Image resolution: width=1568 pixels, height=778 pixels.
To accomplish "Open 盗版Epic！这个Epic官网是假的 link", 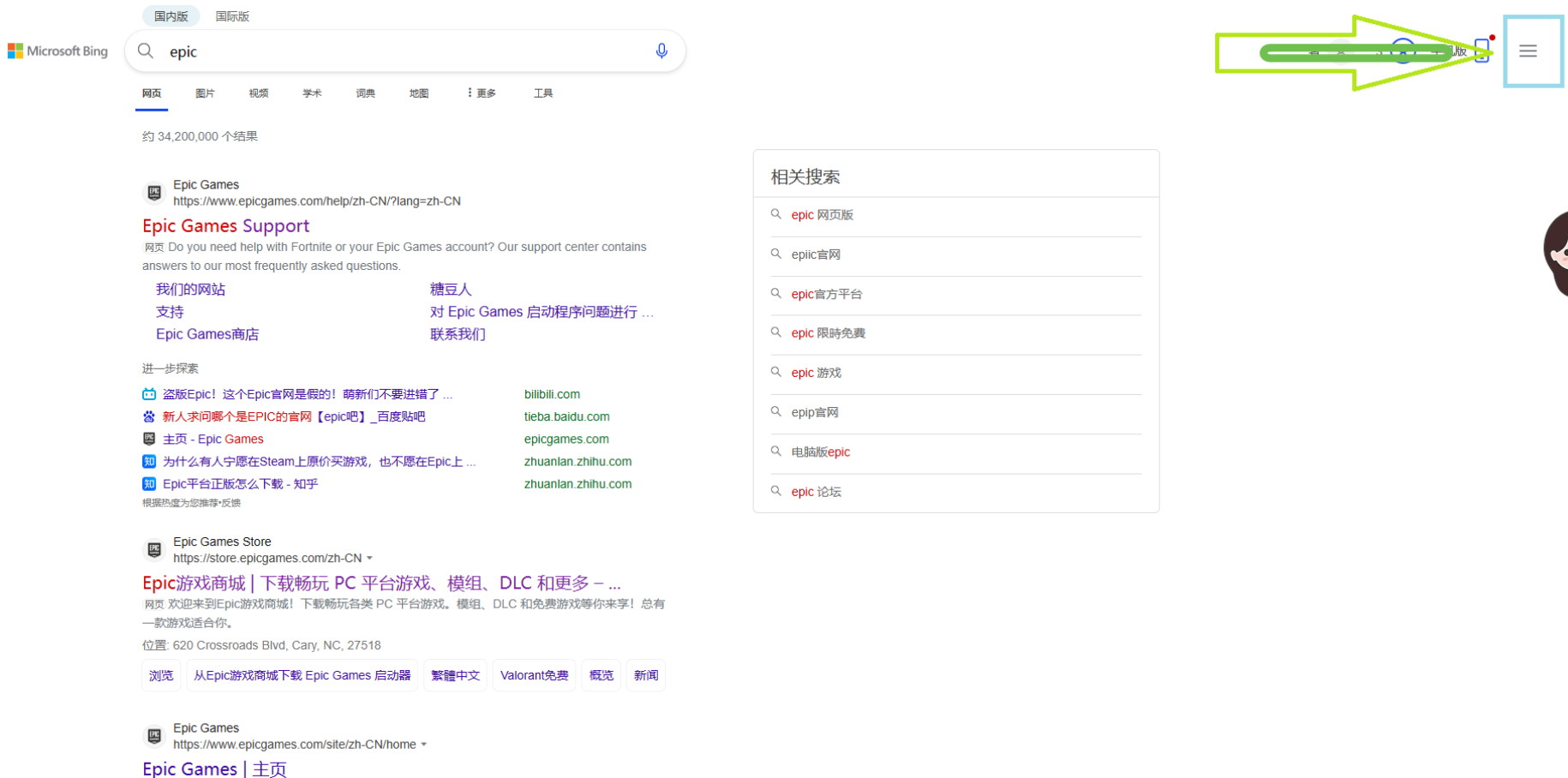I will click(308, 394).
